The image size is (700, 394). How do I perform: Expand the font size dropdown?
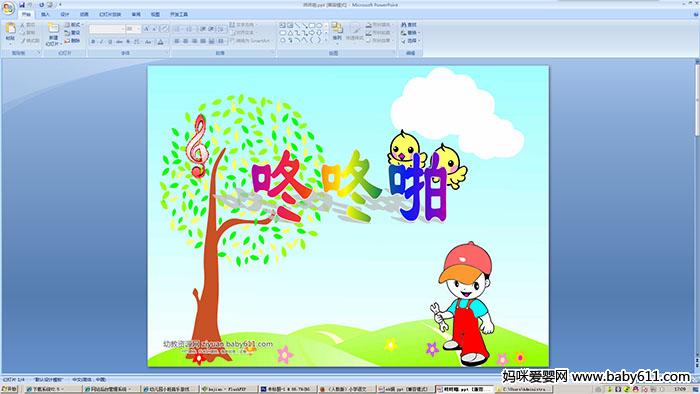[x=138, y=29]
